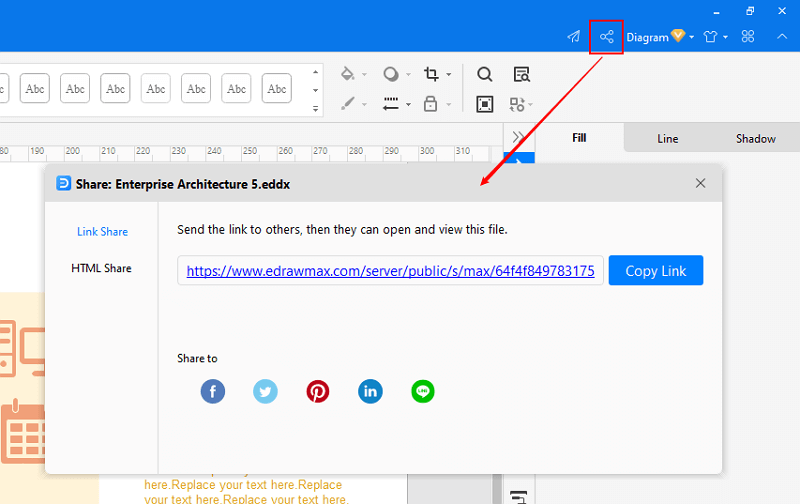This screenshot has height=504, width=800.
Task: Open the Diagram premium menu
Action: click(x=660, y=37)
